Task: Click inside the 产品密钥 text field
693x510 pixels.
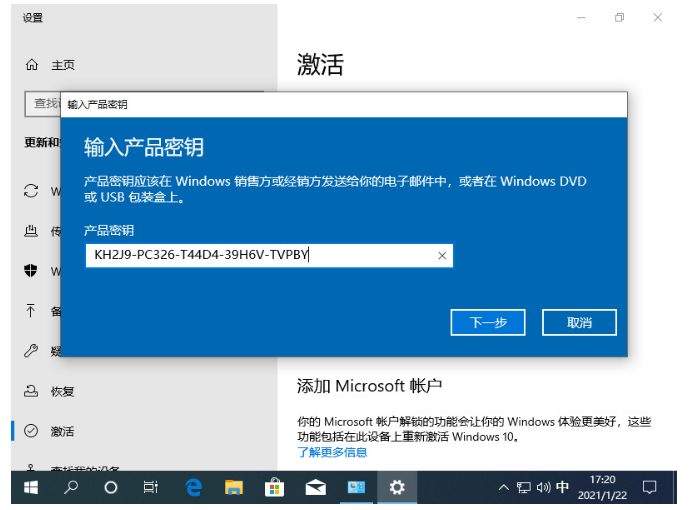Action: 260,256
